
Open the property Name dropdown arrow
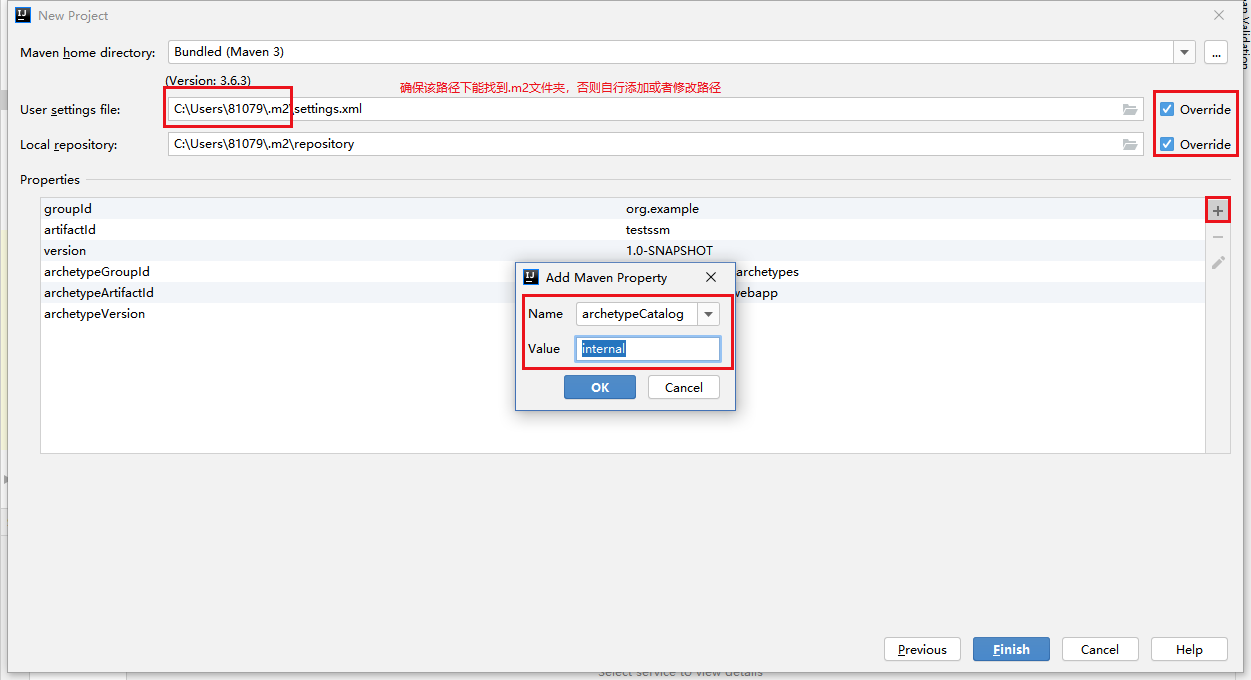pos(708,314)
